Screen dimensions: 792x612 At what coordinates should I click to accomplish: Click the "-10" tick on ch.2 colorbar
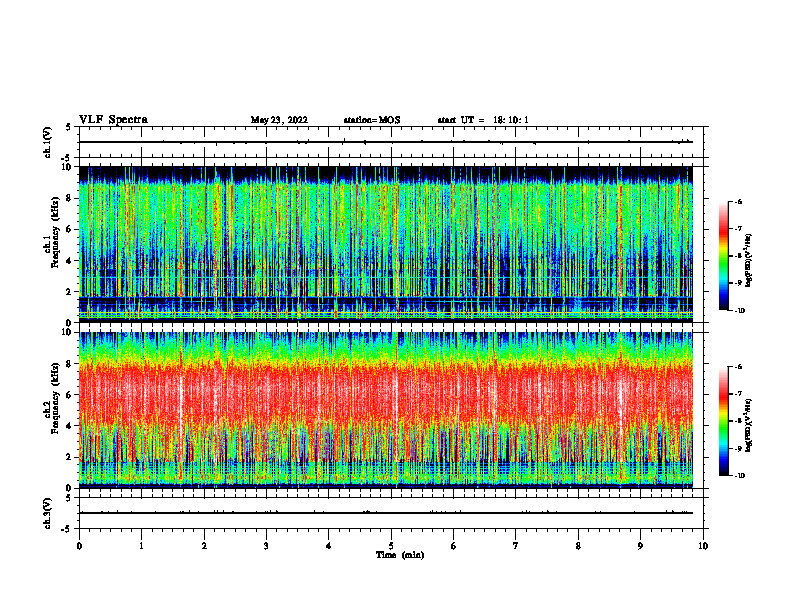740,476
